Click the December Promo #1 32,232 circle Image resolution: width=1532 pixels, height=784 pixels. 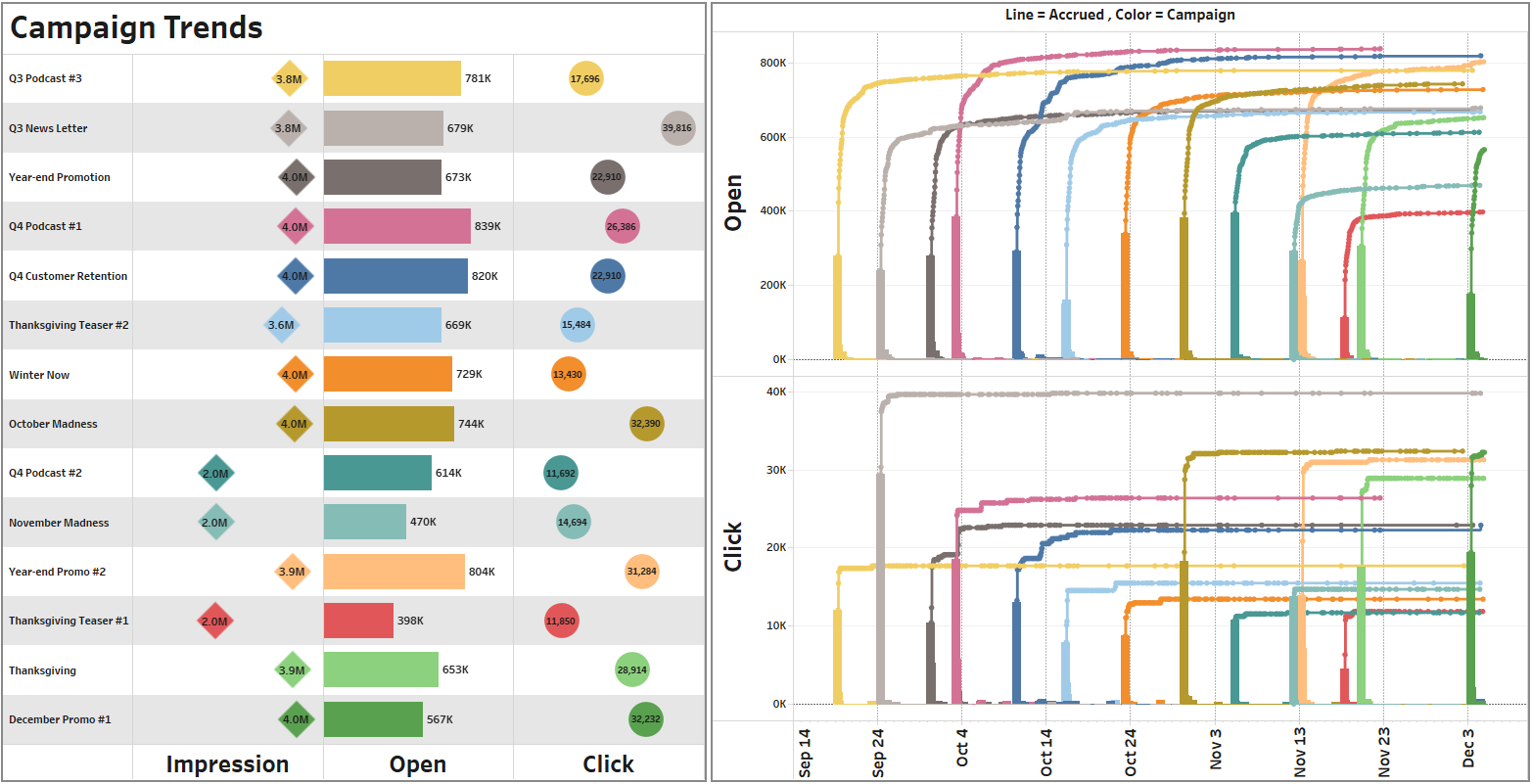tap(646, 719)
